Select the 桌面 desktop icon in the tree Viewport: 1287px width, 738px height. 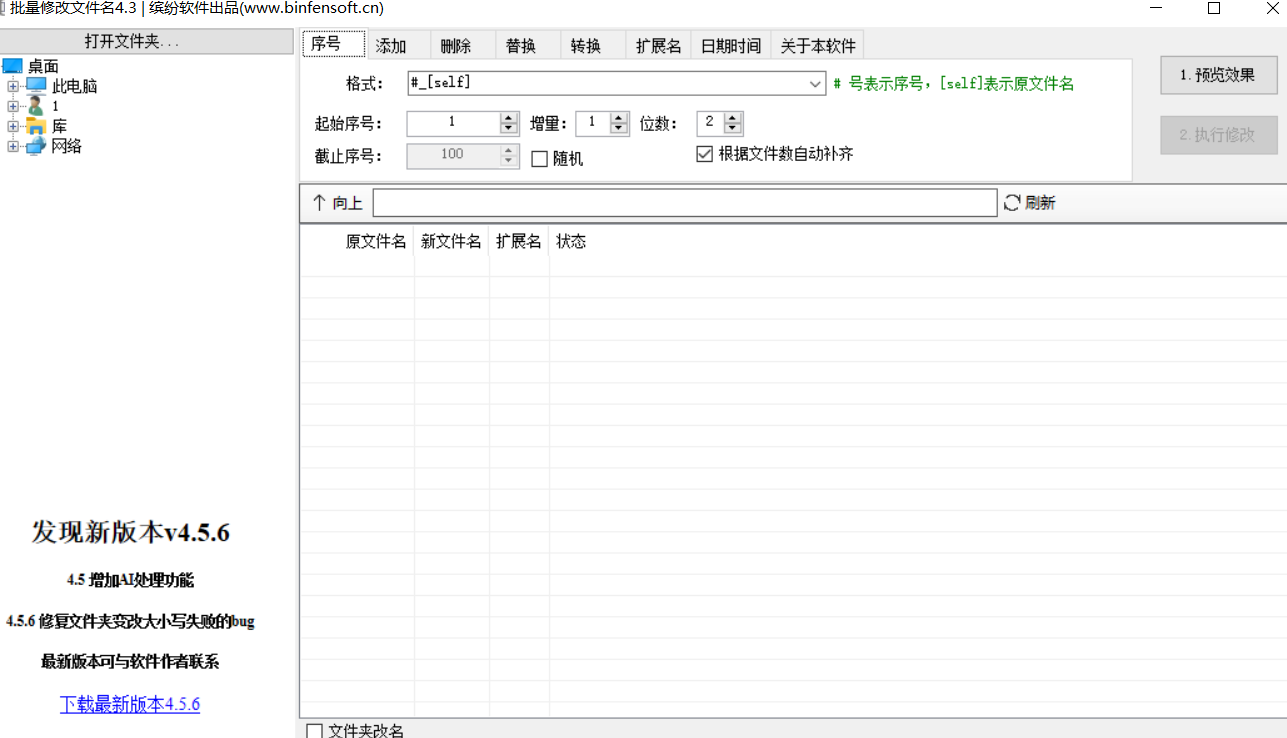pos(12,65)
